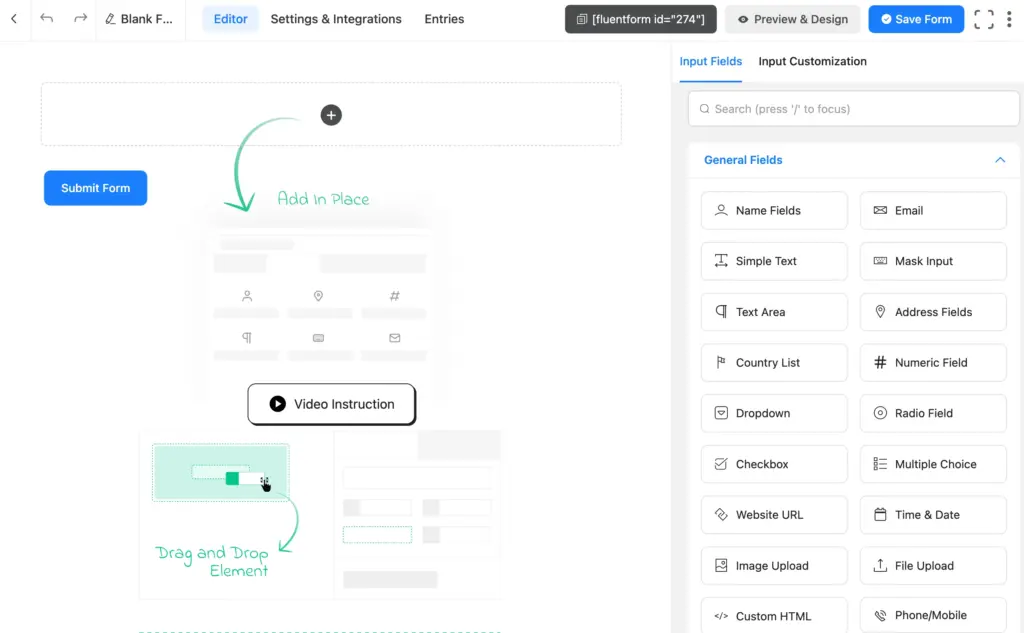Image resolution: width=1024 pixels, height=633 pixels.
Task: Copy the fluentform shortcode
Action: pos(640,18)
